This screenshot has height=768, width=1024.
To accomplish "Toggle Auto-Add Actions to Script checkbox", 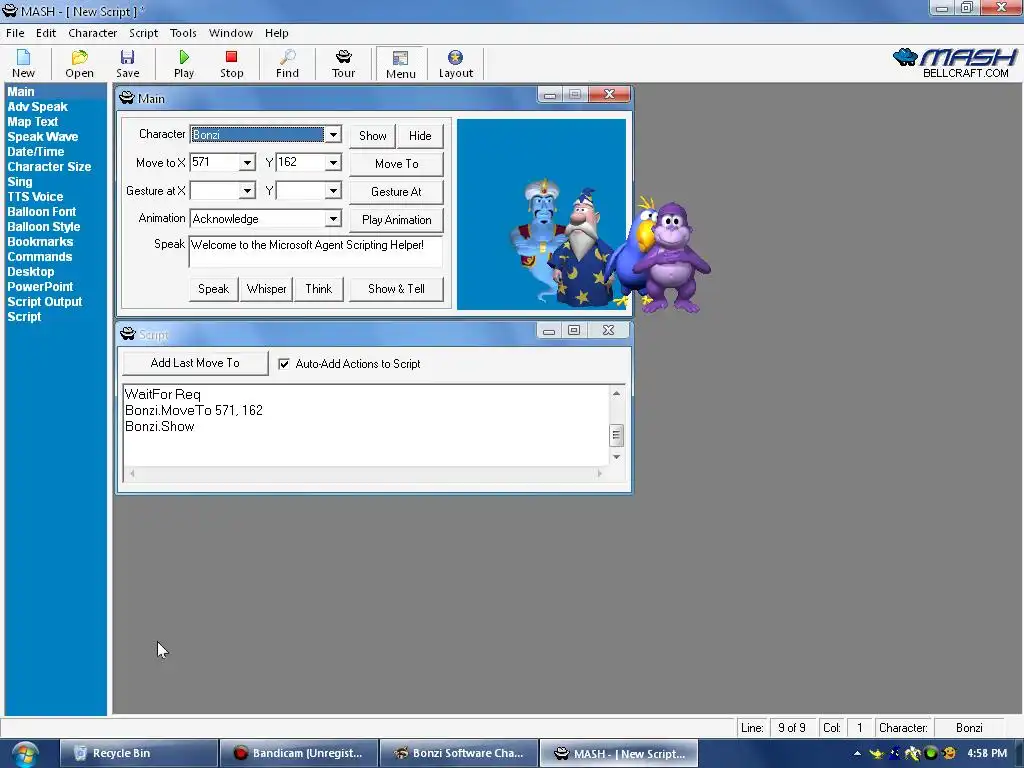I will (x=284, y=364).
